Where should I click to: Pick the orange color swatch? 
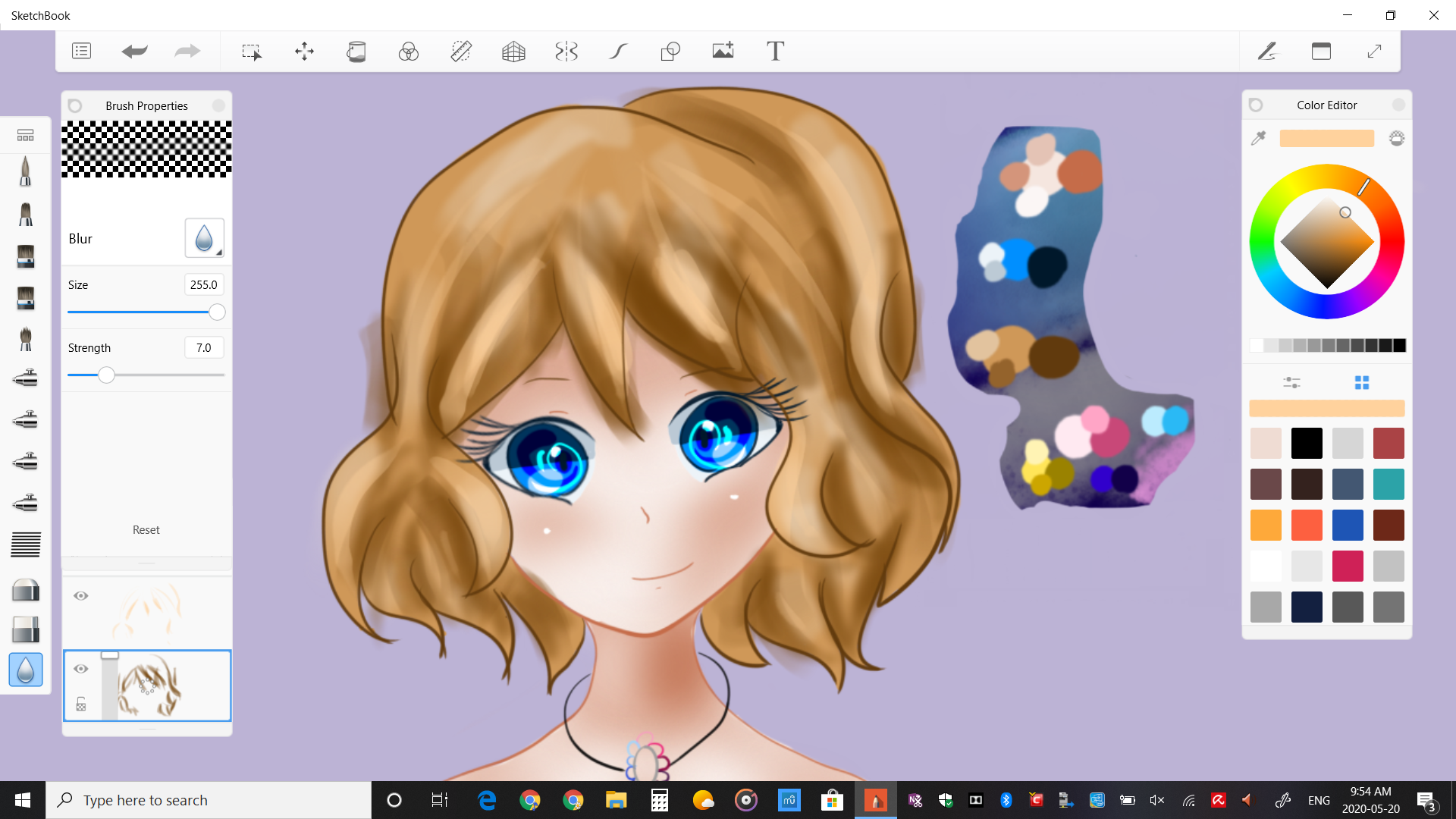[1266, 525]
